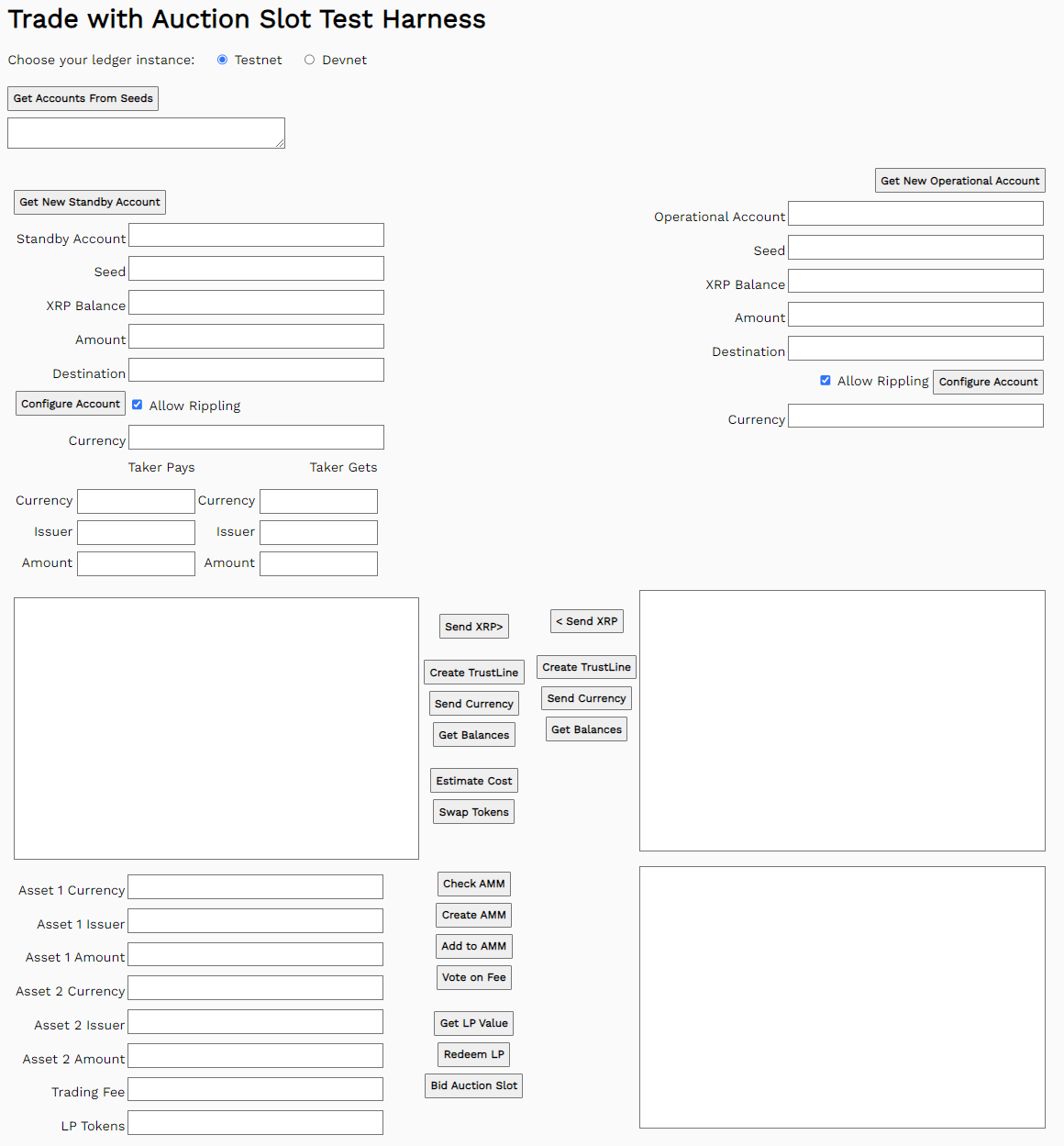1064x1146 pixels.
Task: Toggle operational Allow Rippling checkbox
Action: tap(826, 380)
